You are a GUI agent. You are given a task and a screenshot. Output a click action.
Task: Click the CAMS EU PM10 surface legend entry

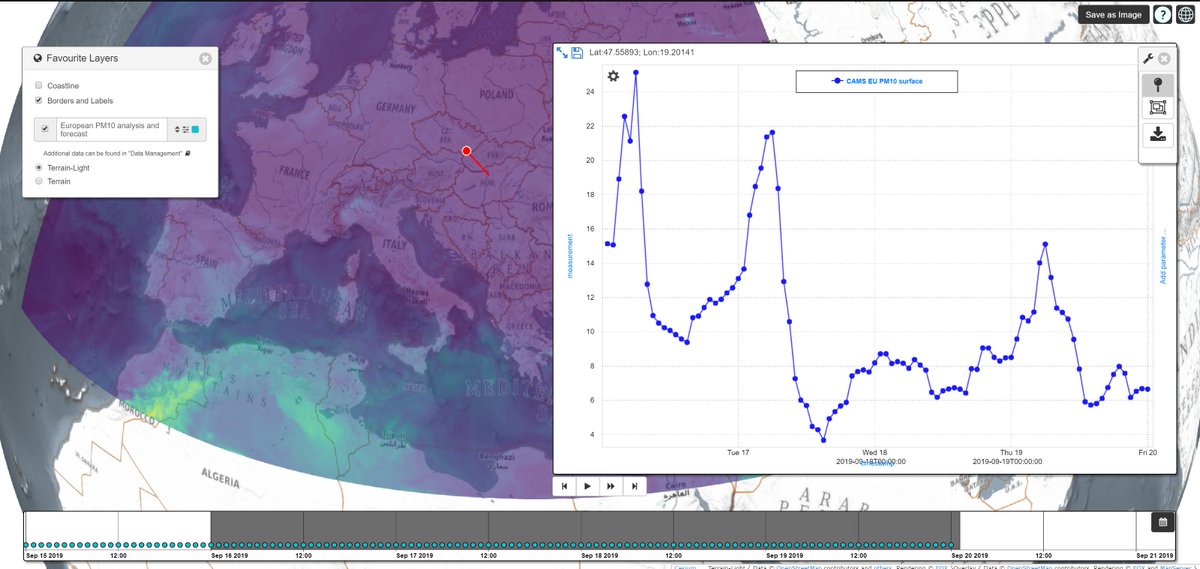tap(877, 81)
